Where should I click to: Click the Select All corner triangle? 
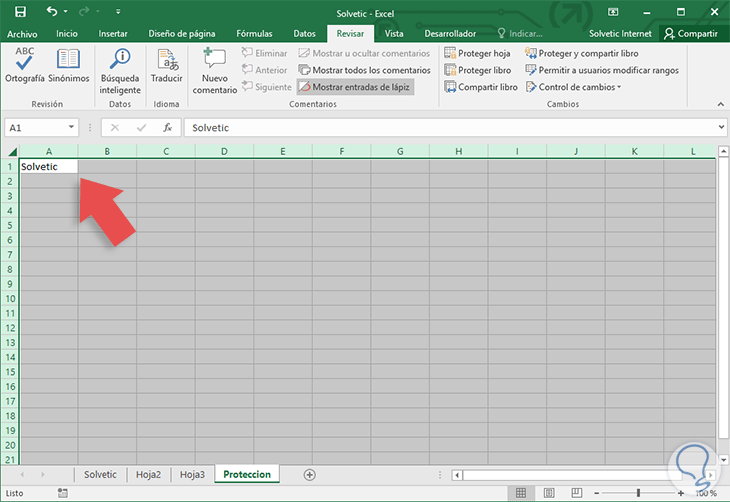(x=12, y=151)
